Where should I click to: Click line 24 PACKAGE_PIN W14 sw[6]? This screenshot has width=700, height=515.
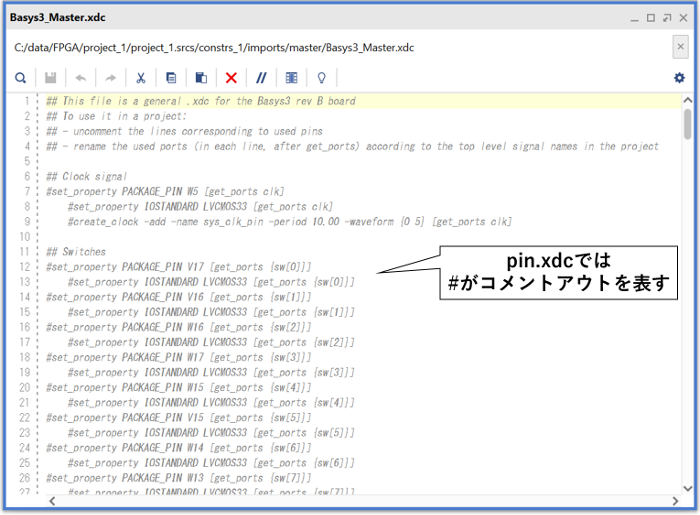(179, 448)
